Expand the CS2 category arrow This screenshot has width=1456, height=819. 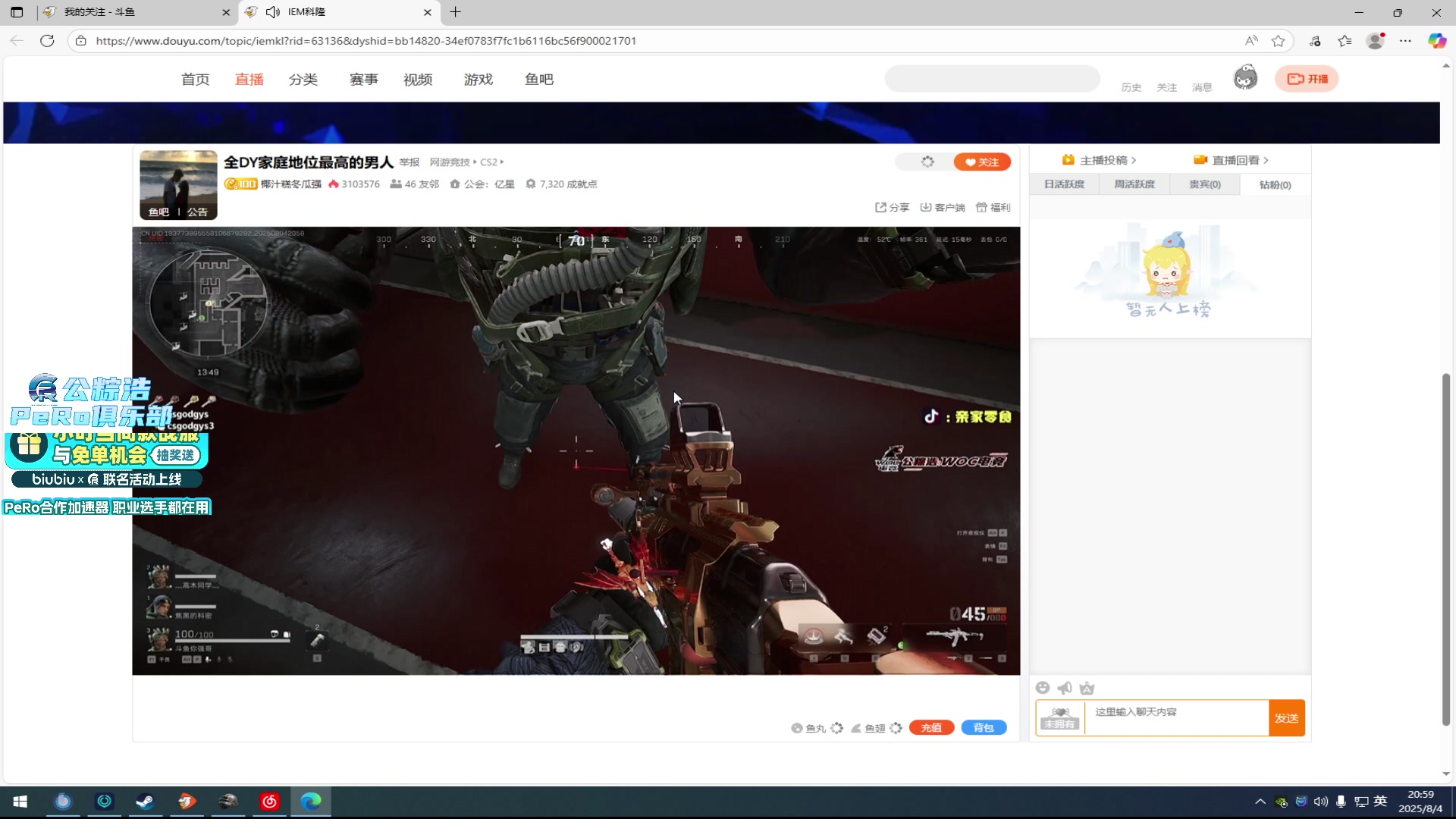[501, 162]
